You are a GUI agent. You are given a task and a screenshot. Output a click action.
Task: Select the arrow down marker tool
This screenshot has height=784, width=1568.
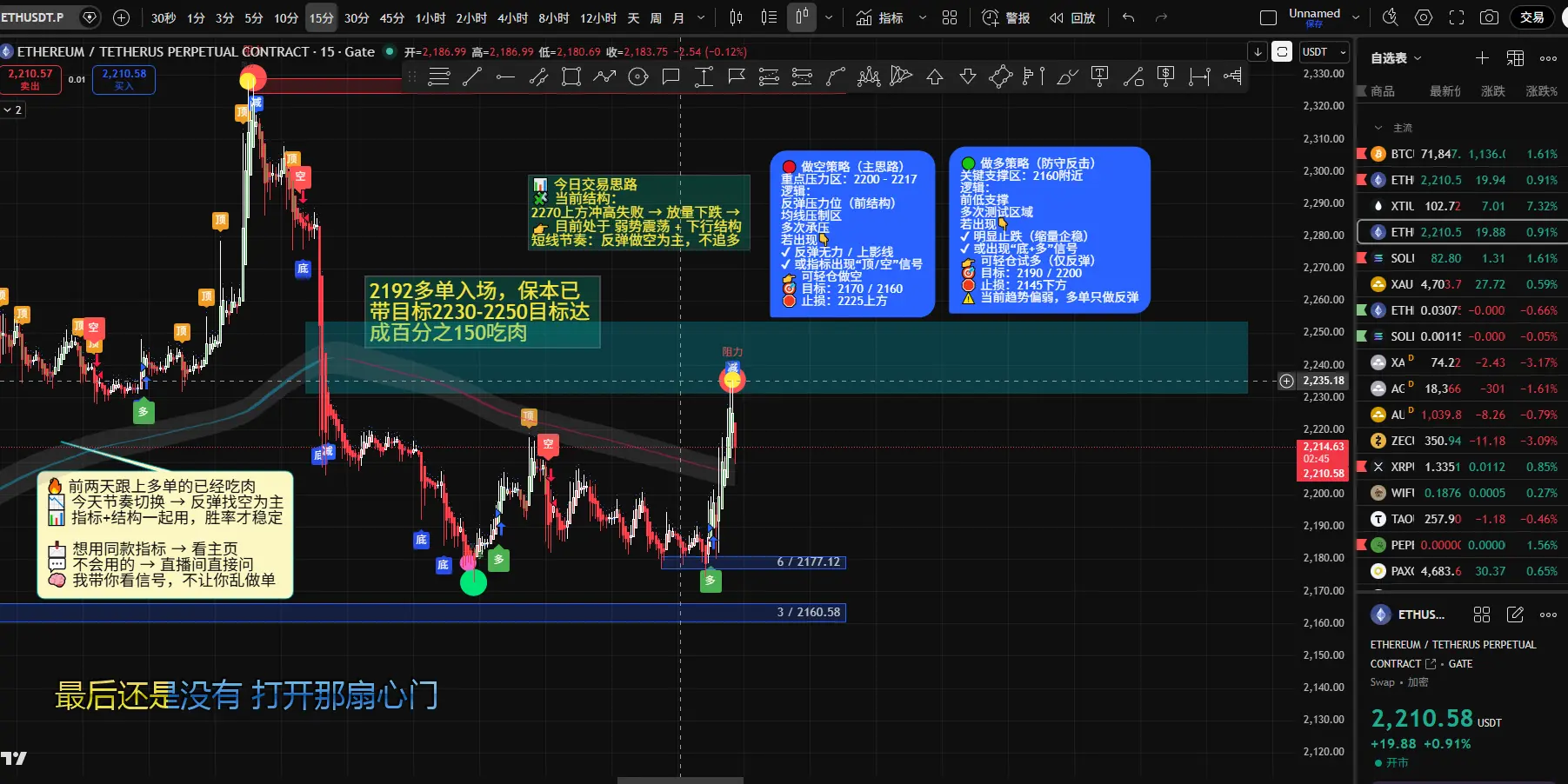pyautogui.click(x=968, y=76)
